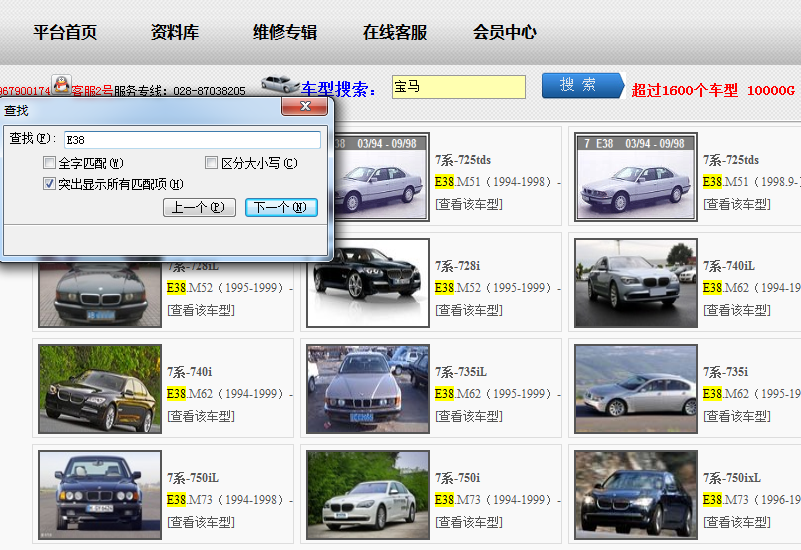Viewport: 801px width, 550px height.
Task: Click the 下一个 button in find dialog
Action: [x=281, y=207]
